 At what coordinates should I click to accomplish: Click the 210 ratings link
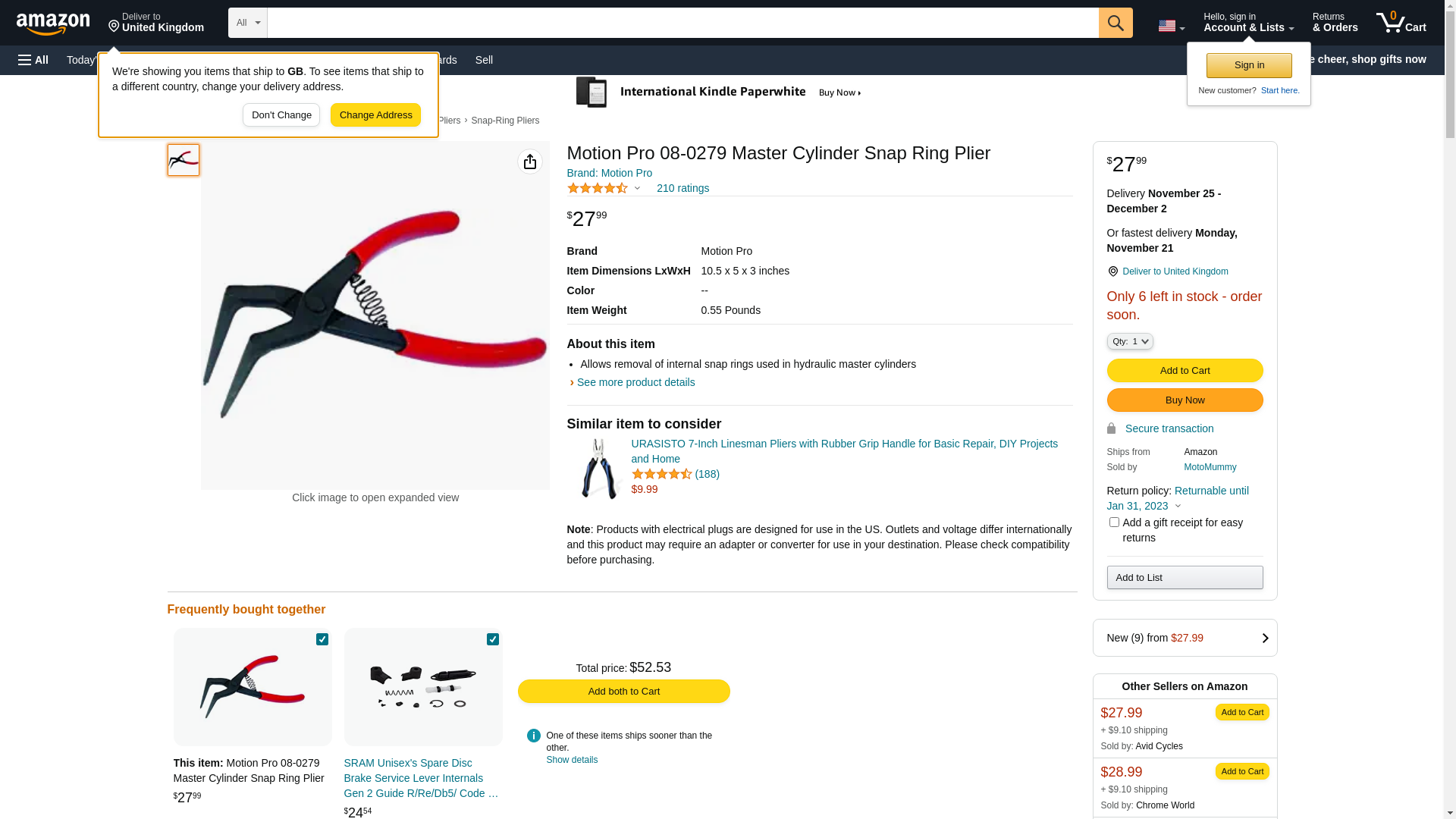coord(682,188)
